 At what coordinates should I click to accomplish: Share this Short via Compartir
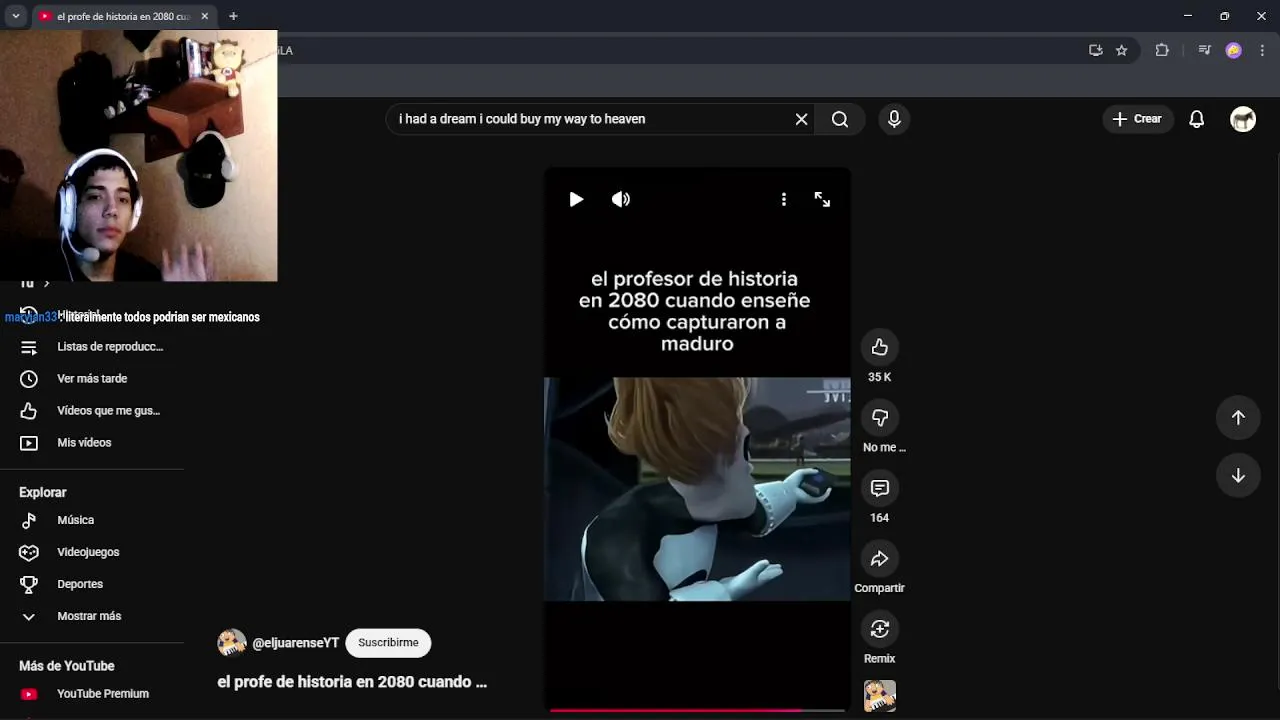880,558
